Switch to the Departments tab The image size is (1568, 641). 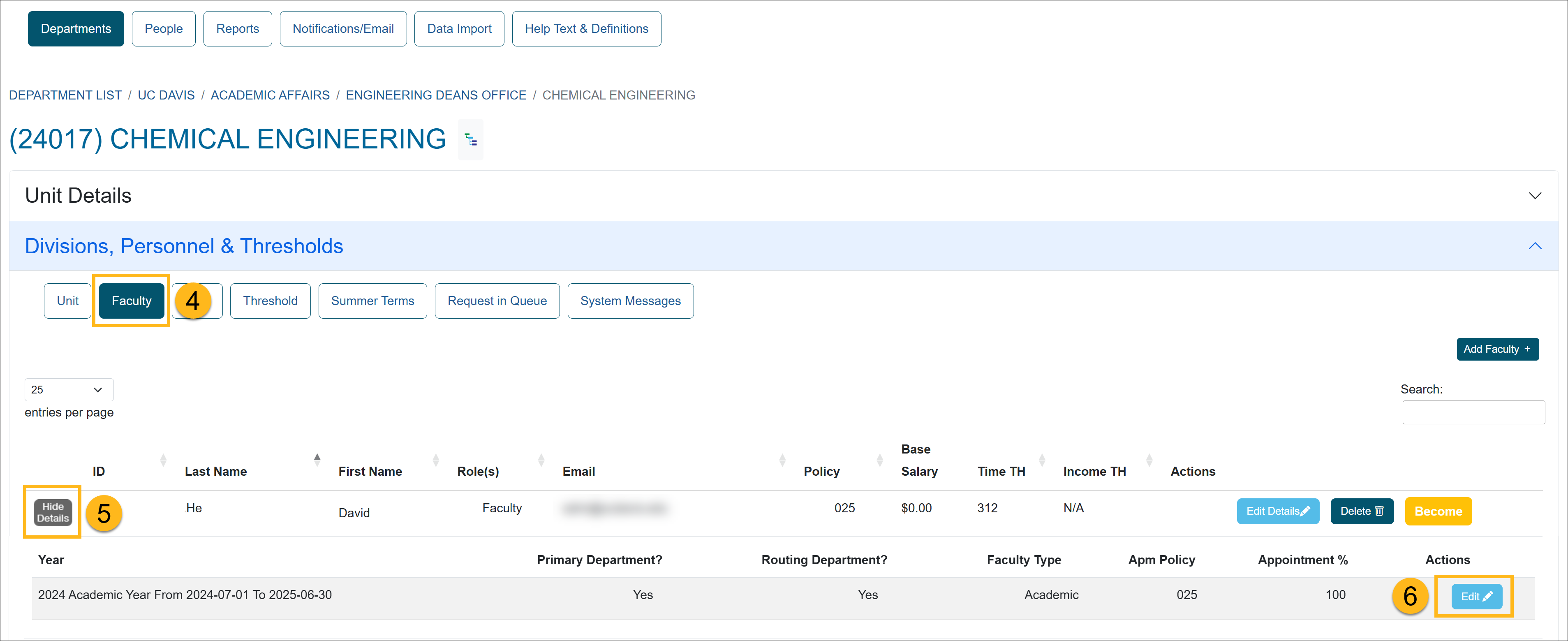pyautogui.click(x=76, y=29)
